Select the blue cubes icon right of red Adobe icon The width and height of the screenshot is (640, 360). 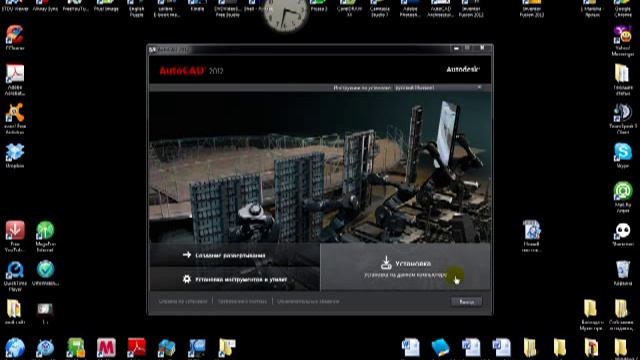[167, 348]
